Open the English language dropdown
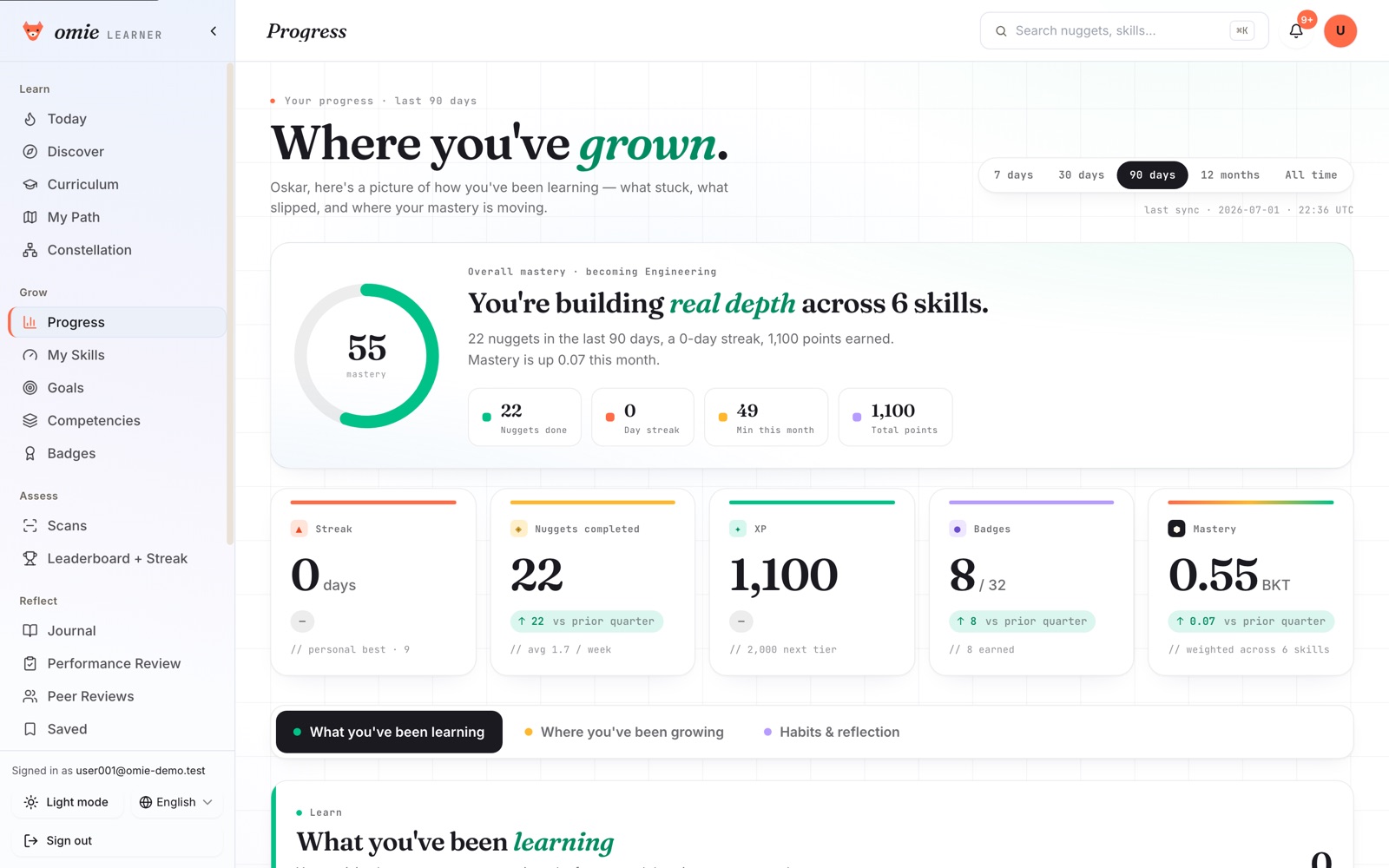 pos(176,802)
